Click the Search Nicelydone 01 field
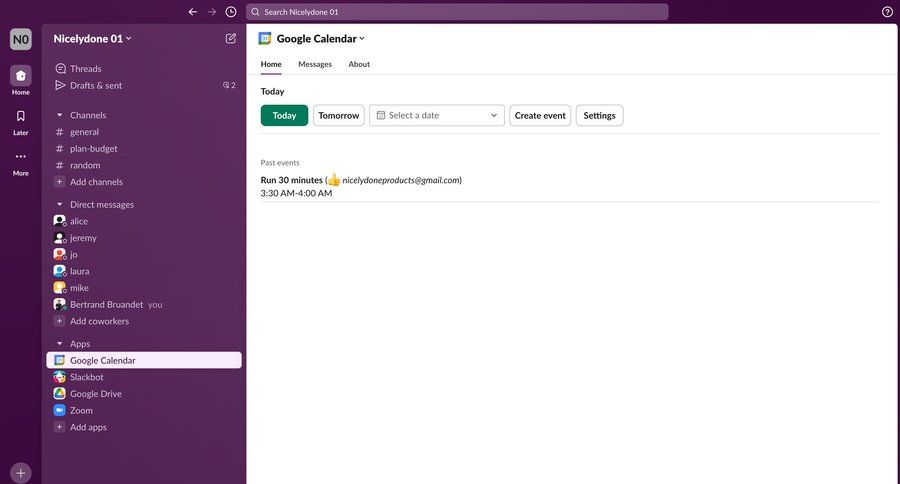 point(457,12)
